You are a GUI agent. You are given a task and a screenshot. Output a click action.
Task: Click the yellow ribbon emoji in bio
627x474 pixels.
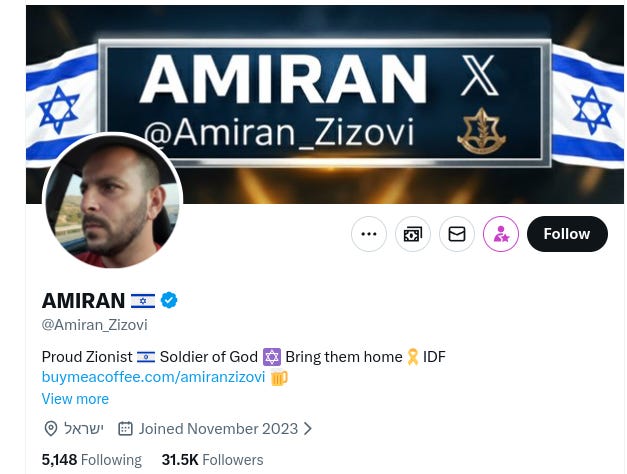point(413,357)
